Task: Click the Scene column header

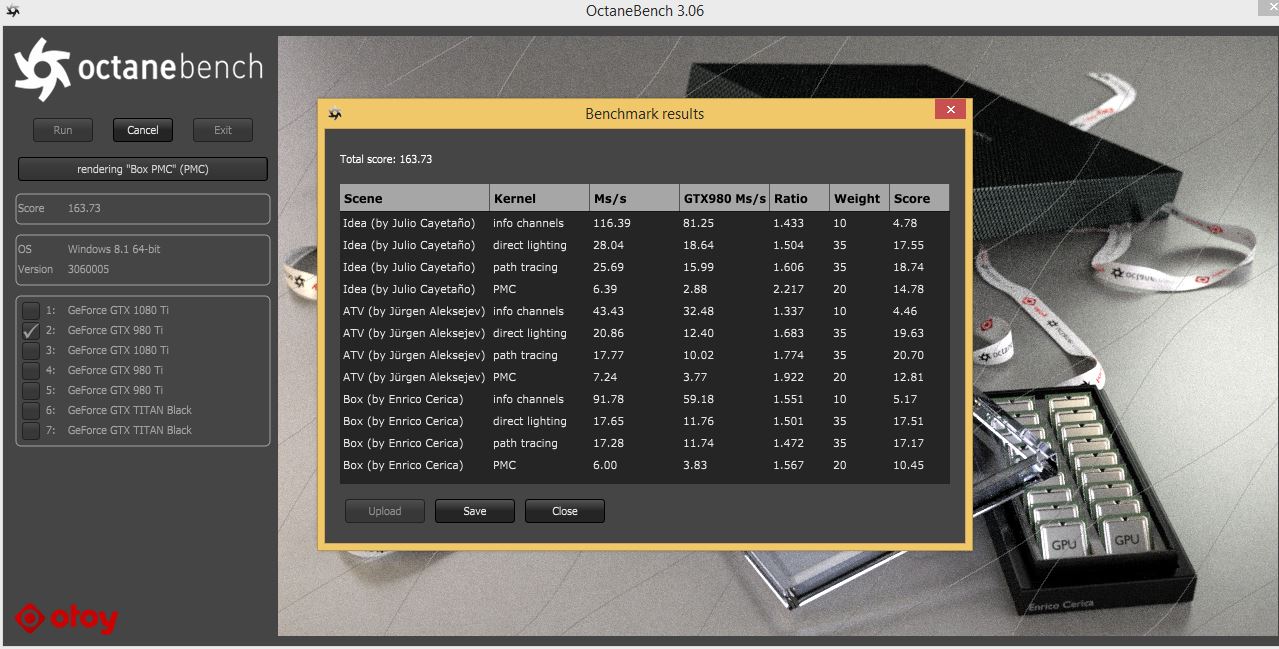Action: point(415,198)
